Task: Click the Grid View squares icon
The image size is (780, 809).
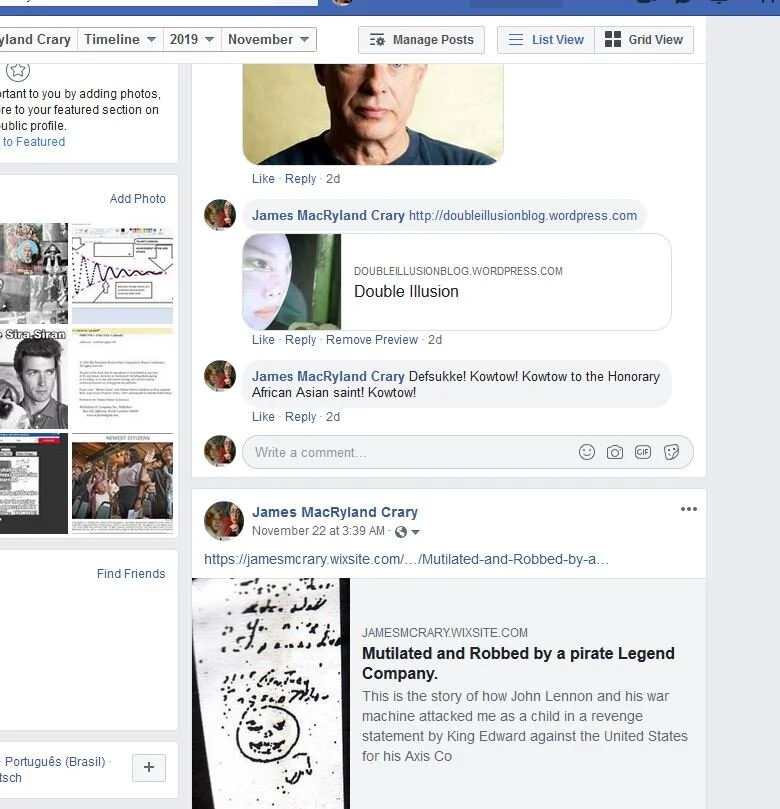Action: 612,39
